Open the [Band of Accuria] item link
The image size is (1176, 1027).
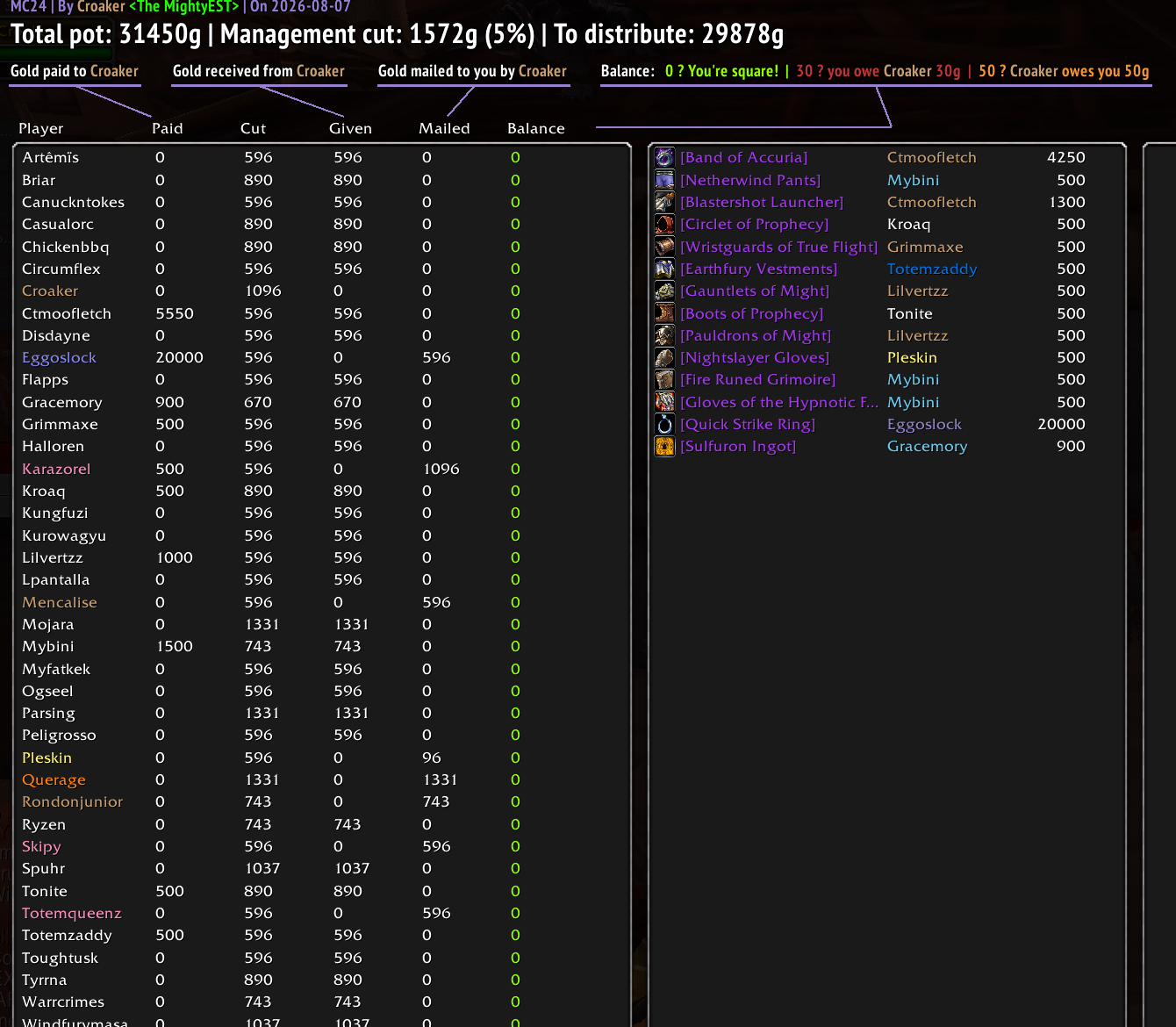pos(744,157)
